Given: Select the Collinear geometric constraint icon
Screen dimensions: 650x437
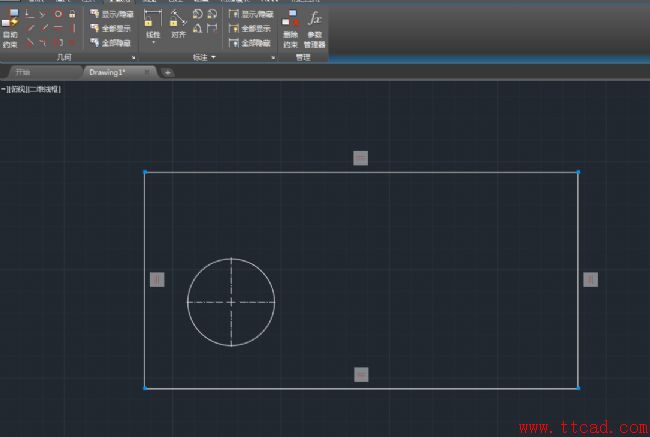Looking at the screenshot, I should [x=43, y=14].
